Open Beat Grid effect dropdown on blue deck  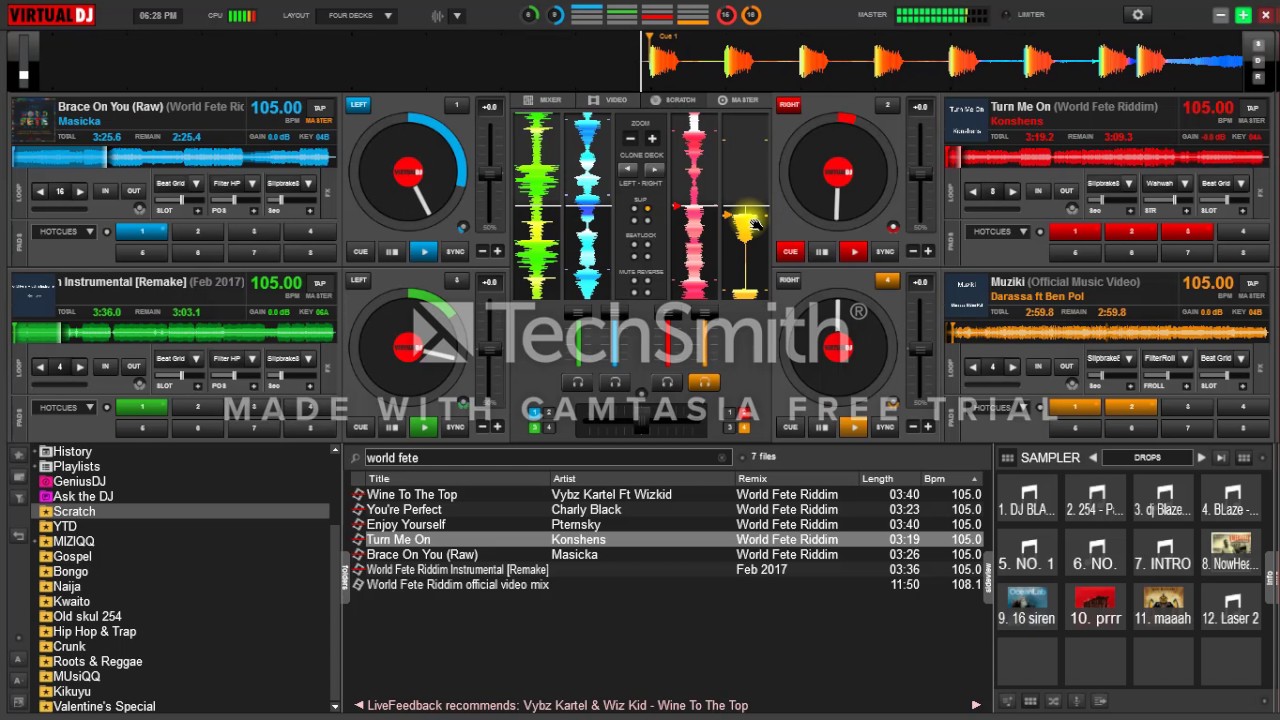coord(196,184)
